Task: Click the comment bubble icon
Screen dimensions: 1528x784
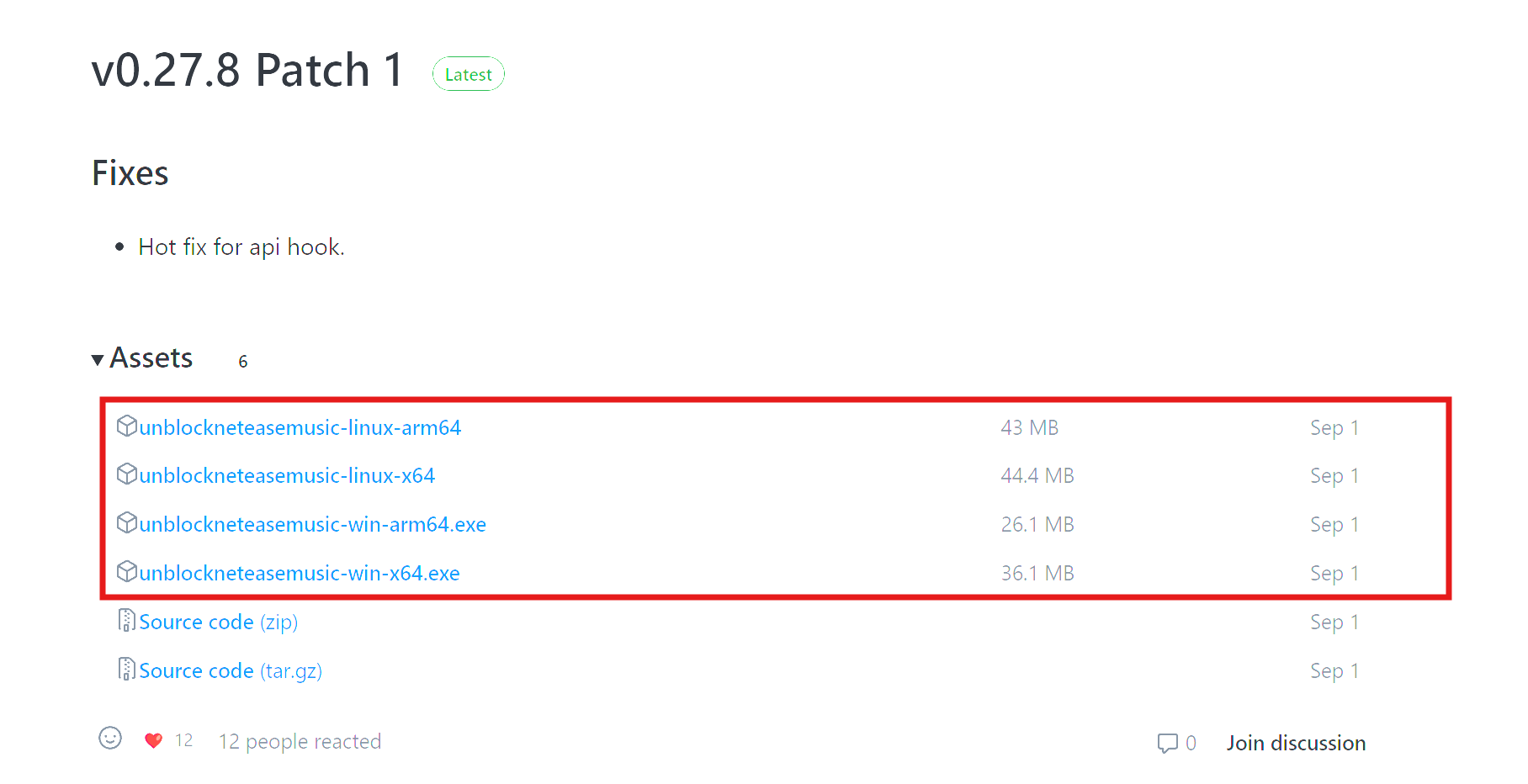Action: click(x=1167, y=743)
